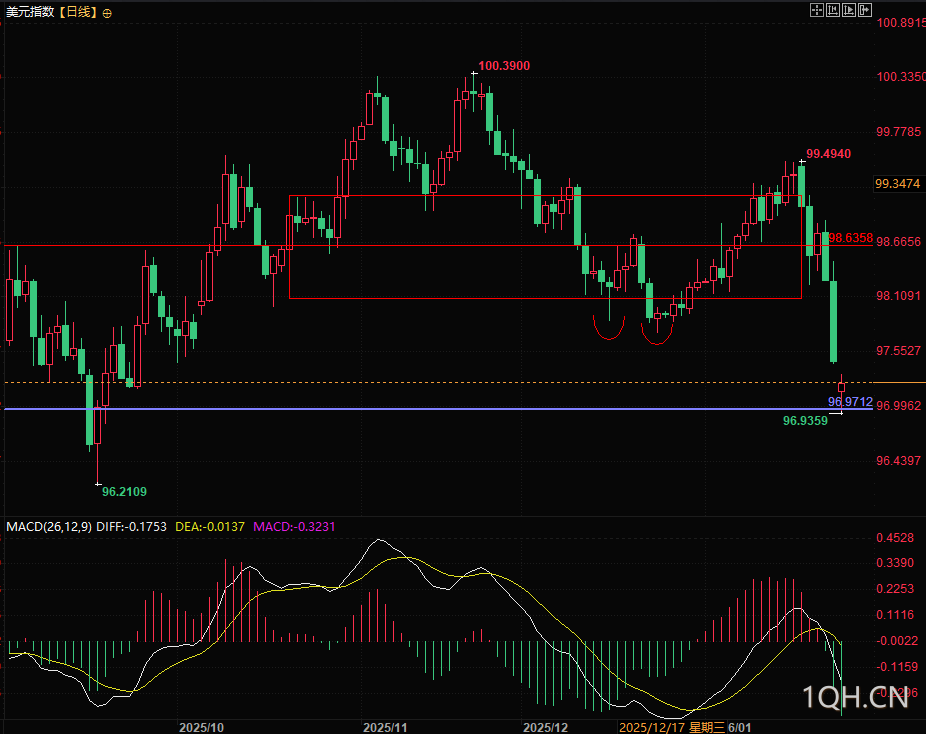Click the expand chart playback icon

pyautogui.click(x=849, y=9)
